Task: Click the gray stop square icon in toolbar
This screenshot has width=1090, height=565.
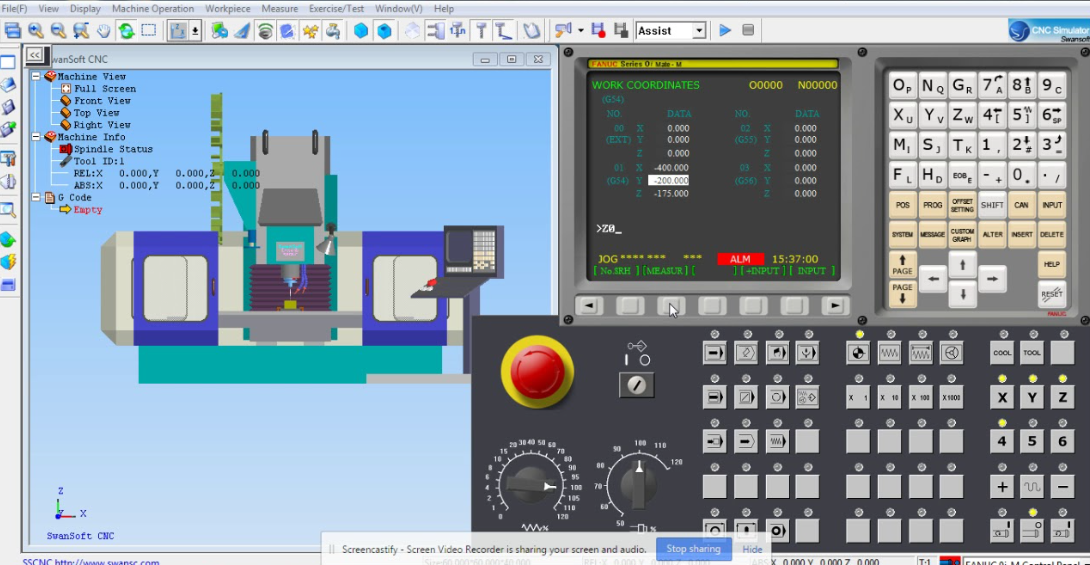Action: [x=748, y=30]
